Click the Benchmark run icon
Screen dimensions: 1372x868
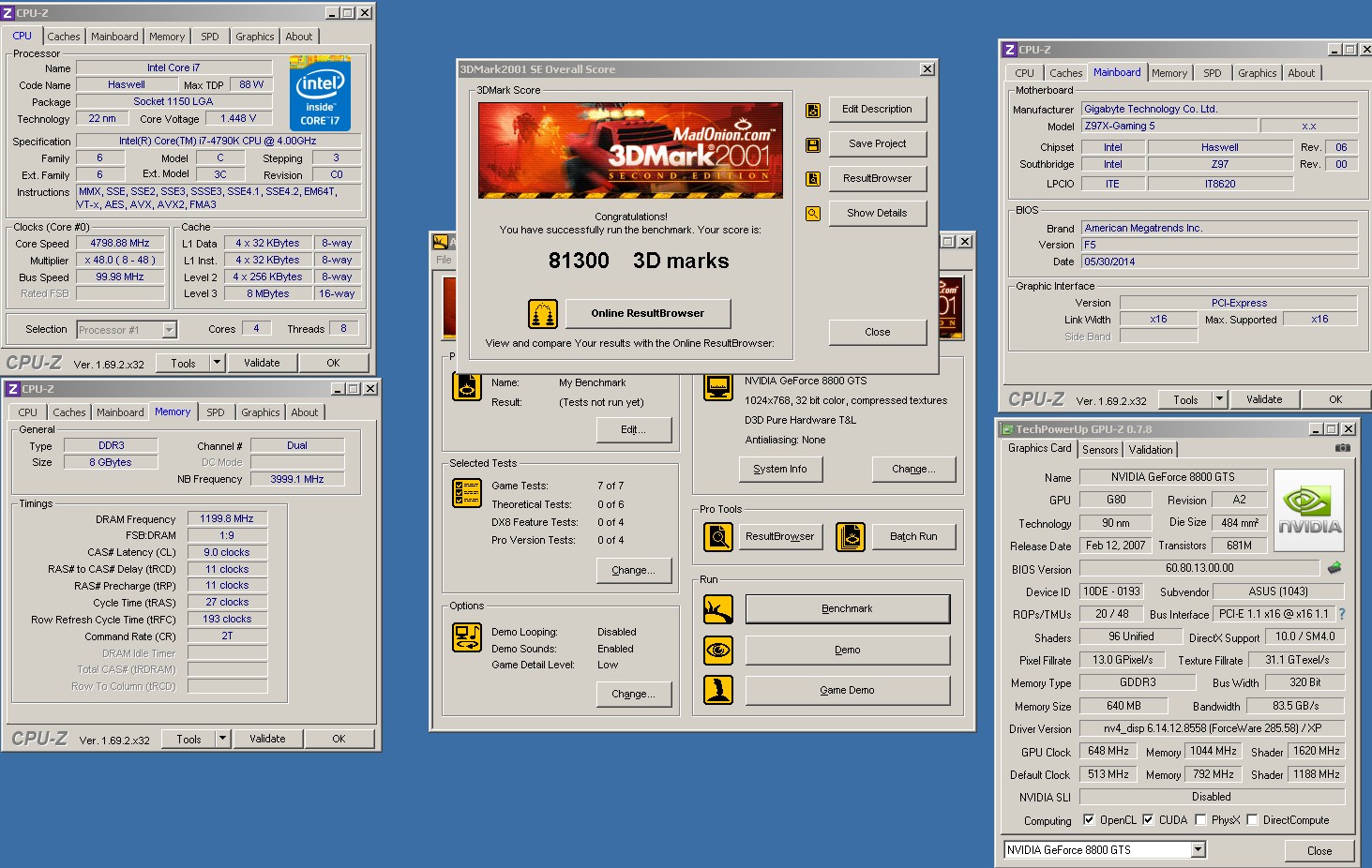pyautogui.click(x=718, y=609)
